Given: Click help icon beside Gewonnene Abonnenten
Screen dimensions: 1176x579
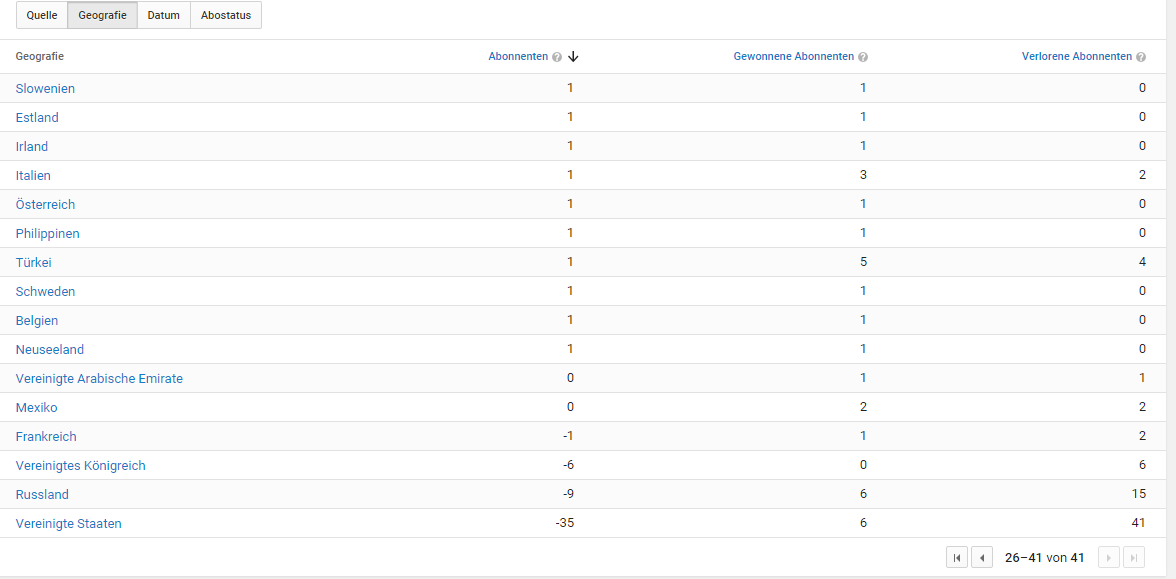Looking at the screenshot, I should 862,57.
